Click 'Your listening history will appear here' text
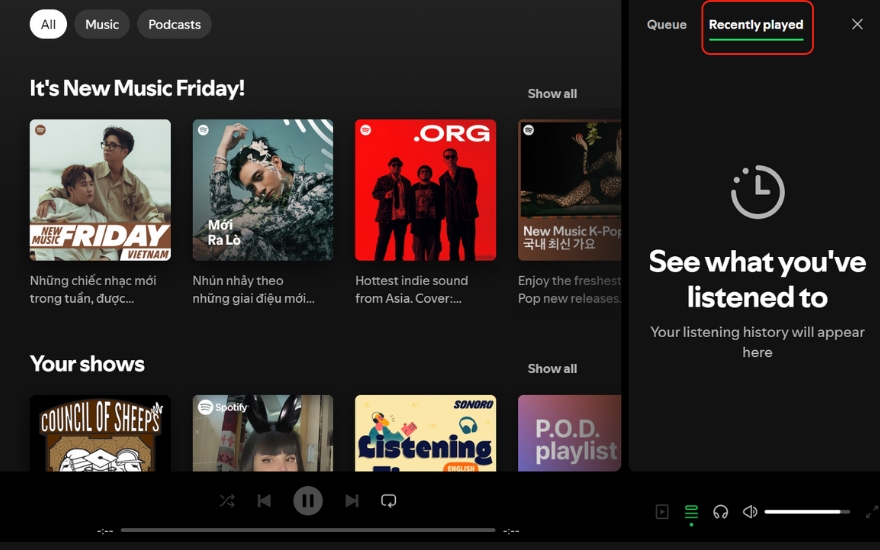The height and width of the screenshot is (550, 880). pyautogui.click(x=758, y=342)
